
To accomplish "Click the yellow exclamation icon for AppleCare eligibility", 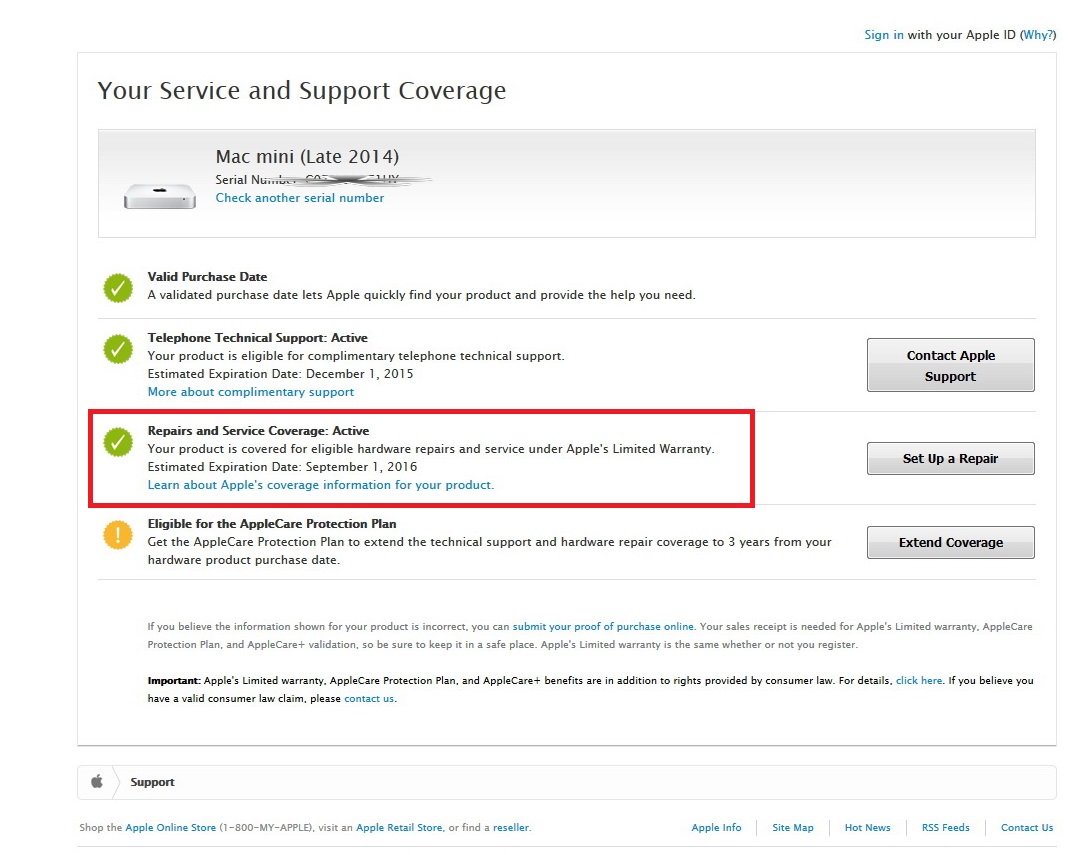I will [x=118, y=535].
